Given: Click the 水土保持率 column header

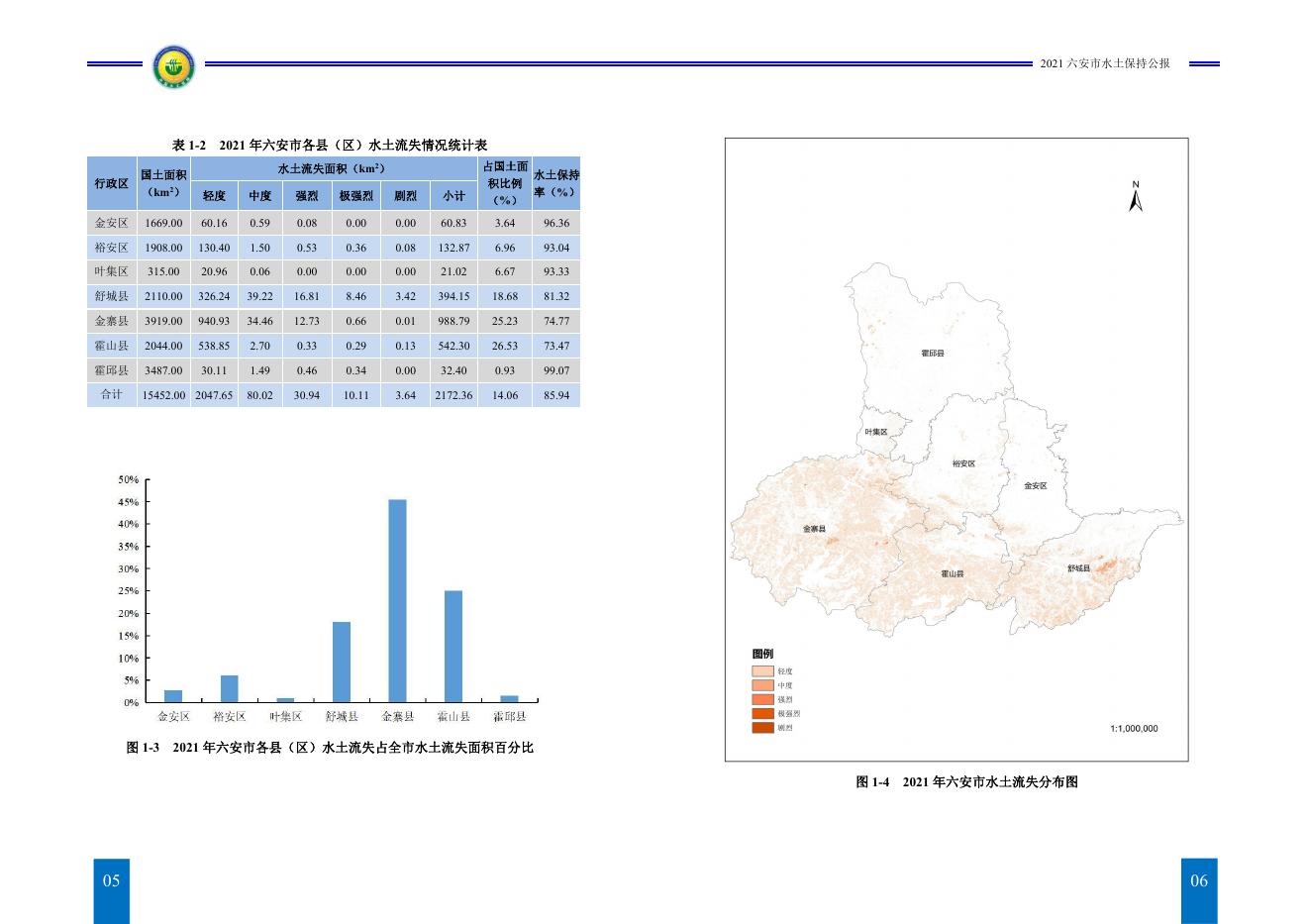Looking at the screenshot, I should [555, 182].
